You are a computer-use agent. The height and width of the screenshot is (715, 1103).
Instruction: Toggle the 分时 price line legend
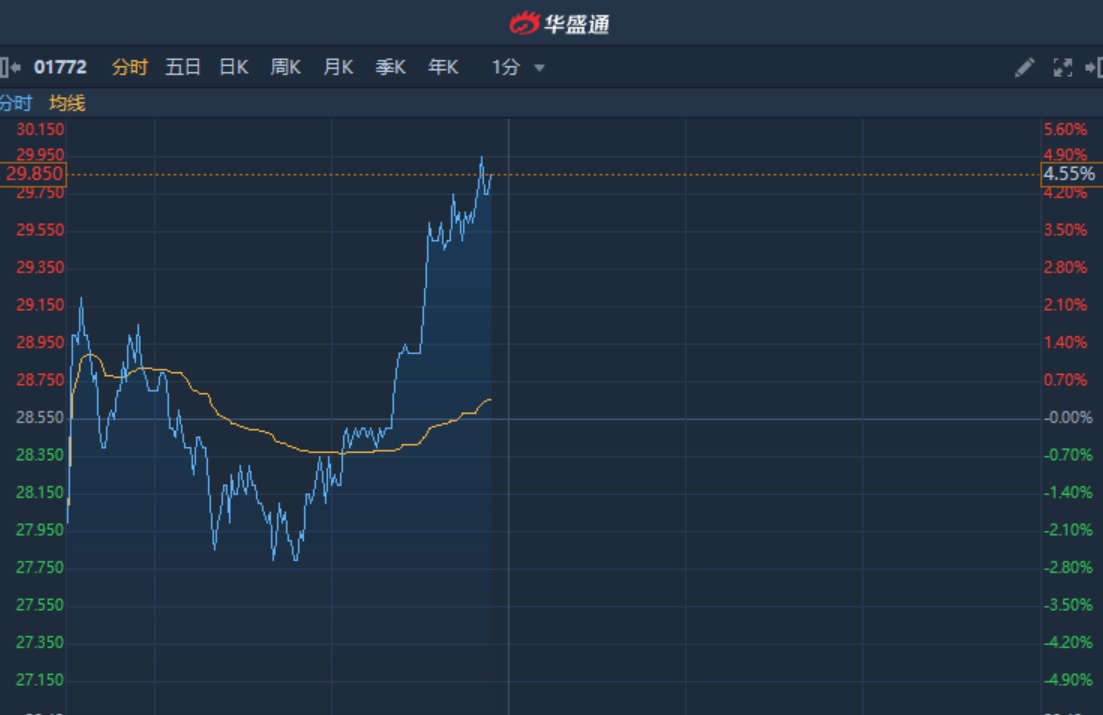click(16, 103)
